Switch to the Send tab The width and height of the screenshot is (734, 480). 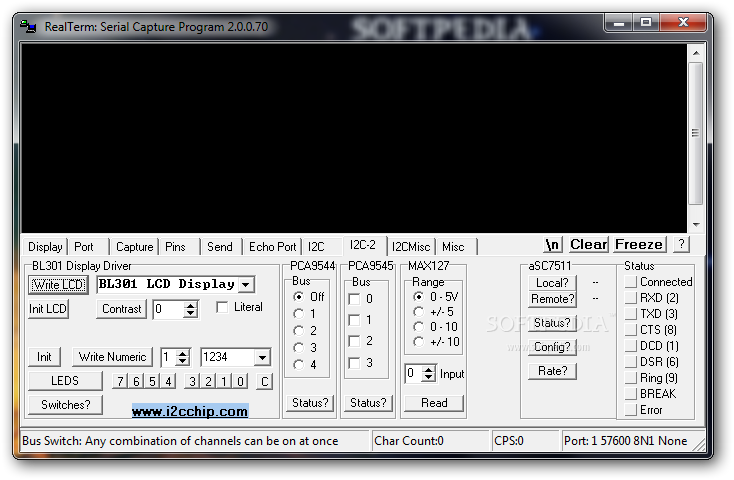220,247
